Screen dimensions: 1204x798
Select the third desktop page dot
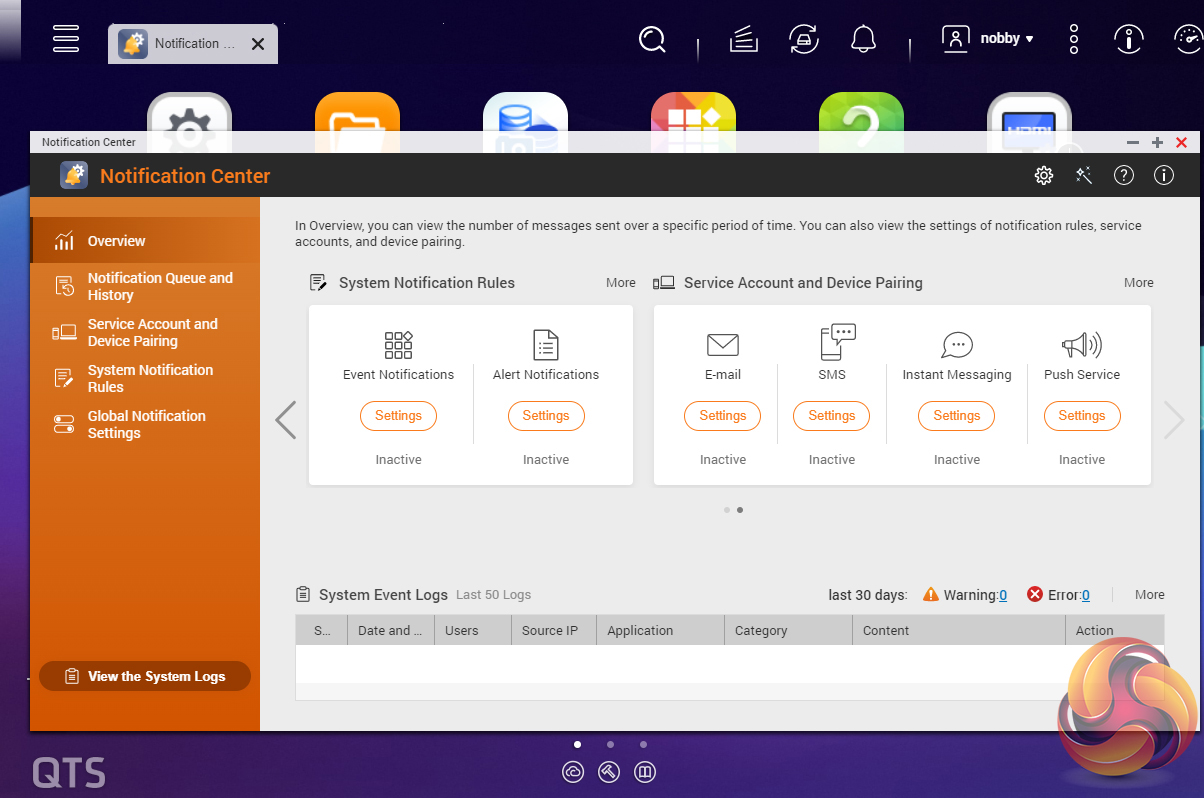point(643,744)
